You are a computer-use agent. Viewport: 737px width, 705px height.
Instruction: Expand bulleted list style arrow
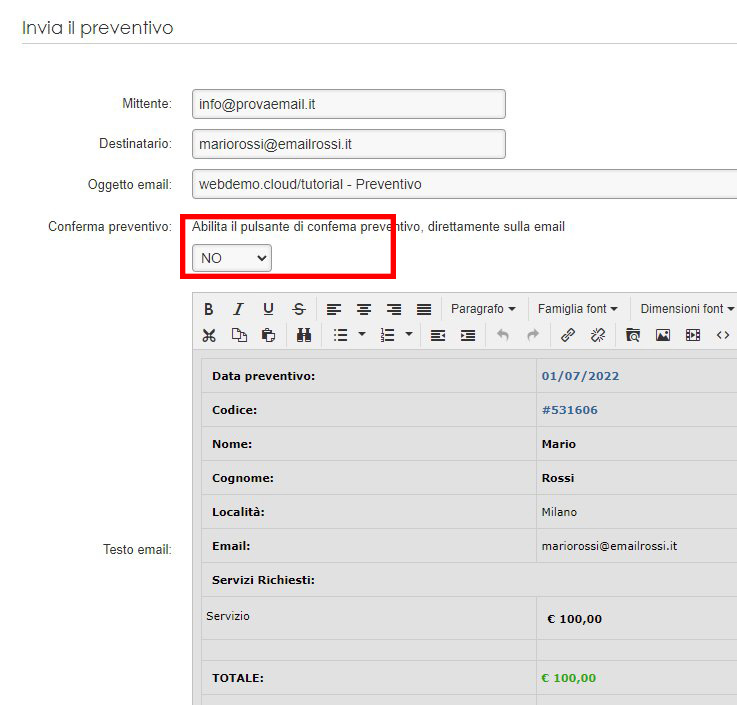[362, 335]
